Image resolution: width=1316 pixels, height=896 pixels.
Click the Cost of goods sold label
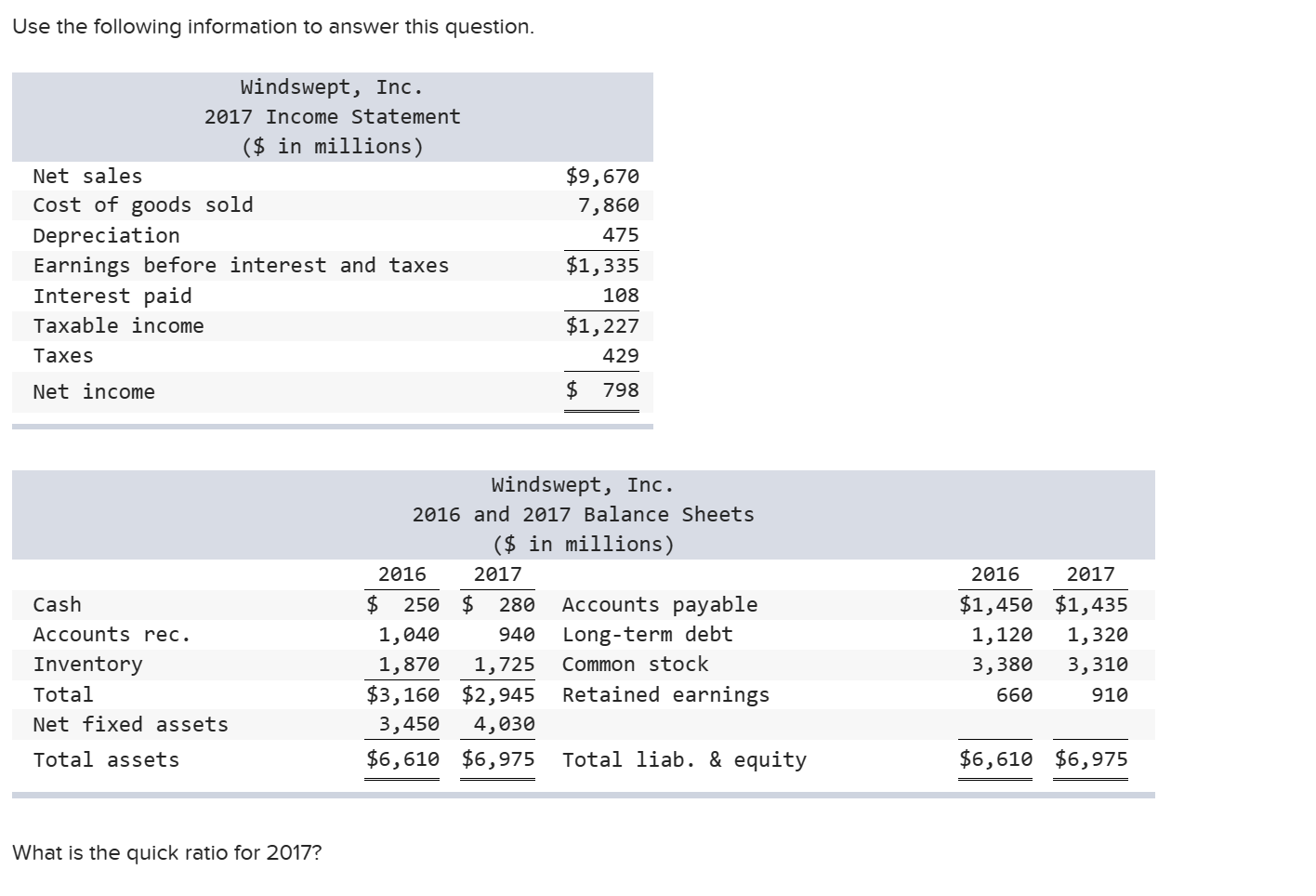(143, 205)
